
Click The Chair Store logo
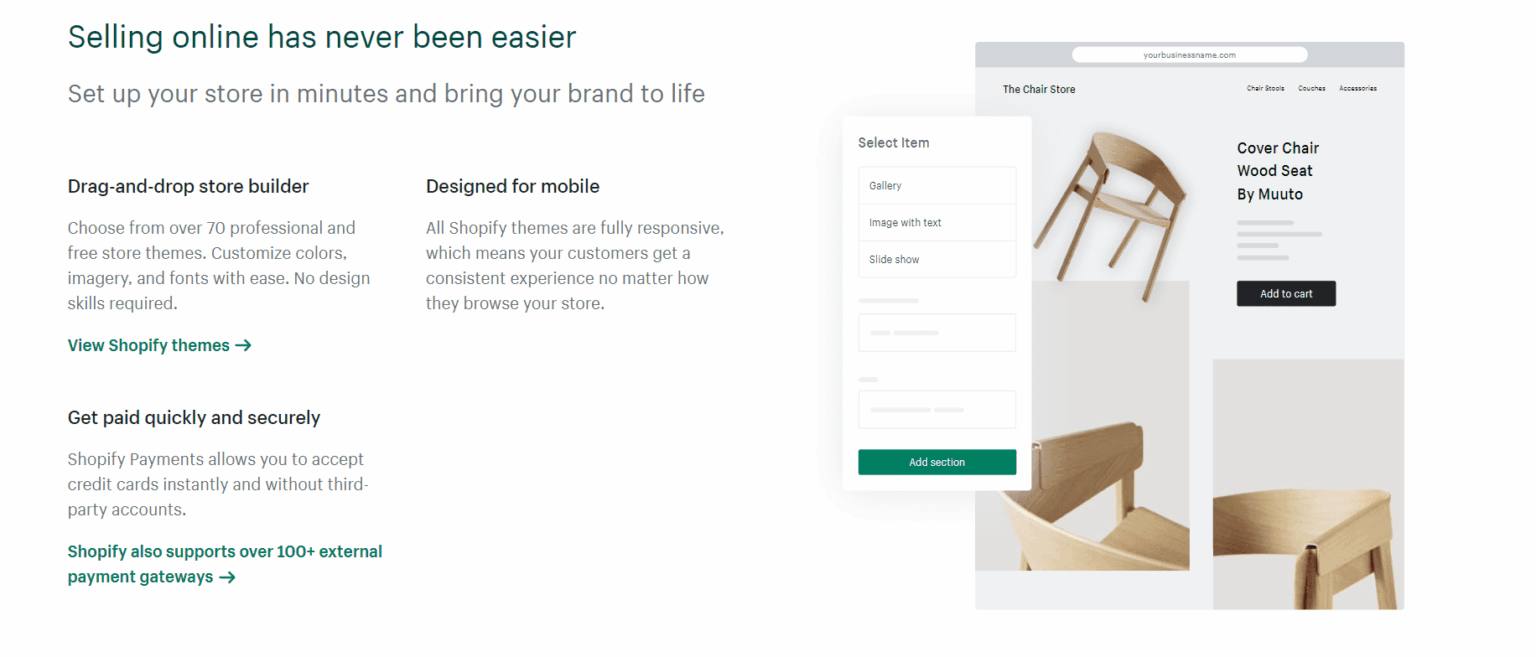coord(1039,89)
